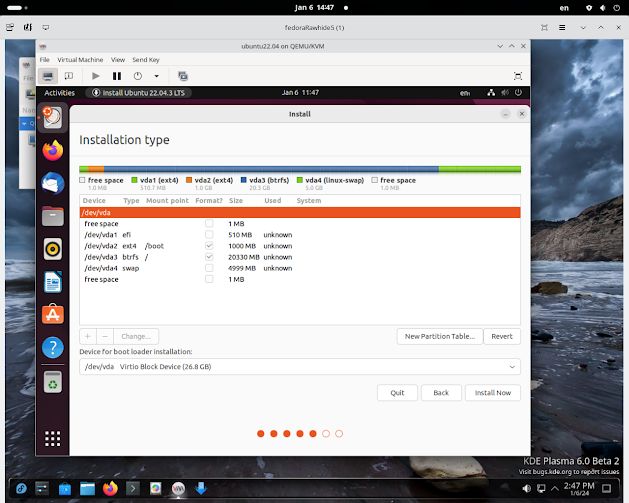Launch Firefox from the Ubuntu dock

point(53,150)
